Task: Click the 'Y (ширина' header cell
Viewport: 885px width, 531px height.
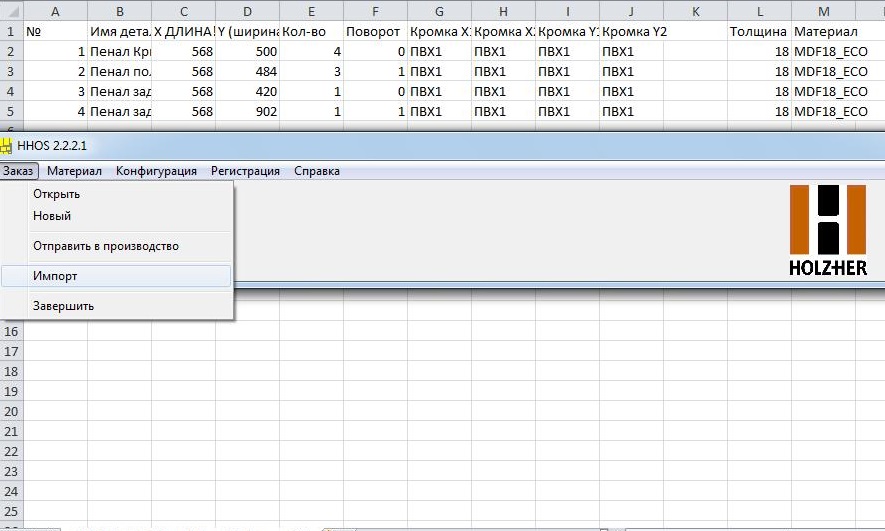Action: coord(247,32)
